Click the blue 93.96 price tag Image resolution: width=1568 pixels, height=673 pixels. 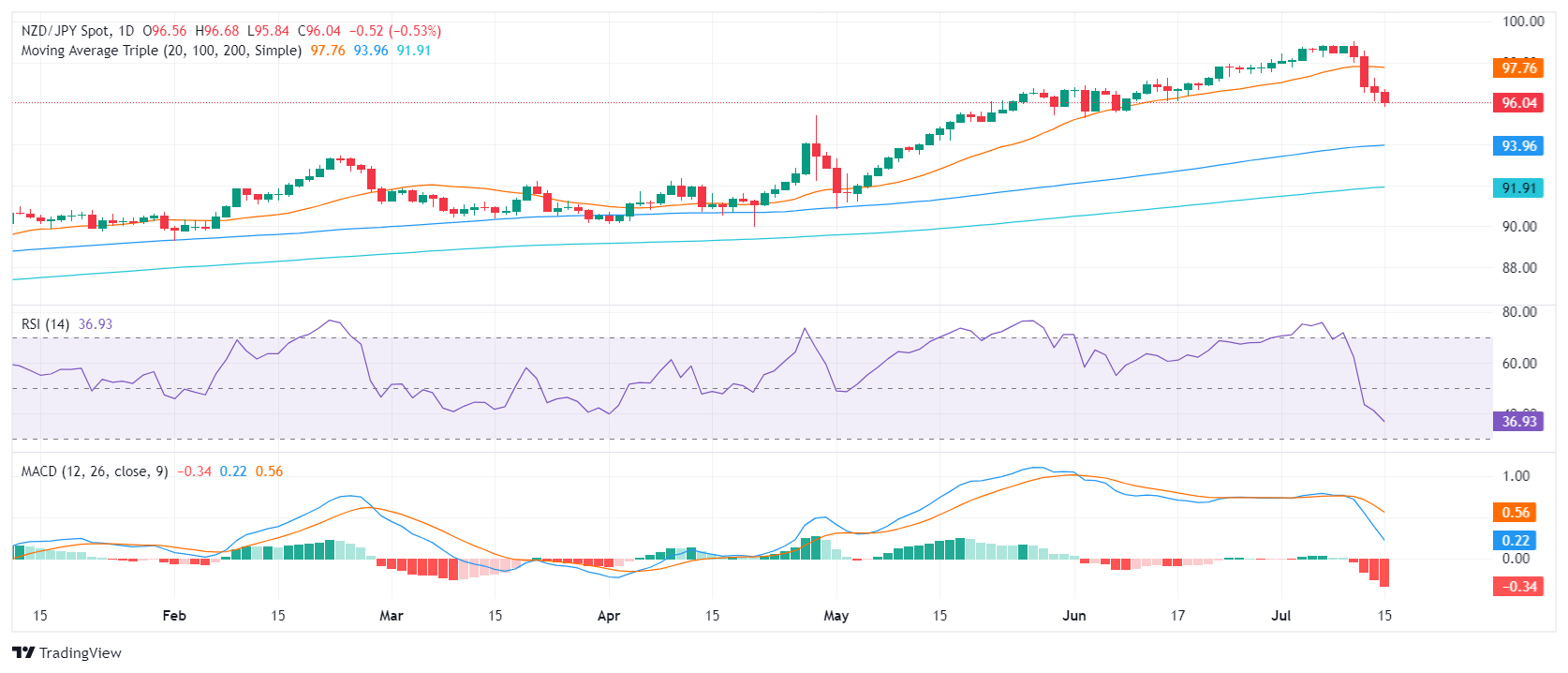[x=1518, y=146]
